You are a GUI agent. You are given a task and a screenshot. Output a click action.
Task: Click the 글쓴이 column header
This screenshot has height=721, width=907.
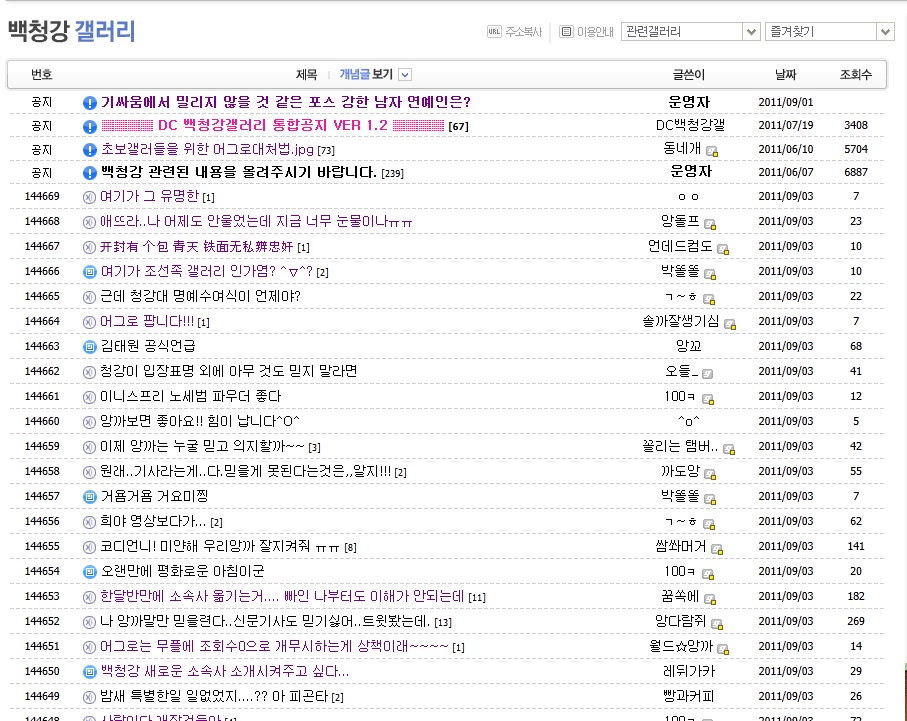pos(688,74)
